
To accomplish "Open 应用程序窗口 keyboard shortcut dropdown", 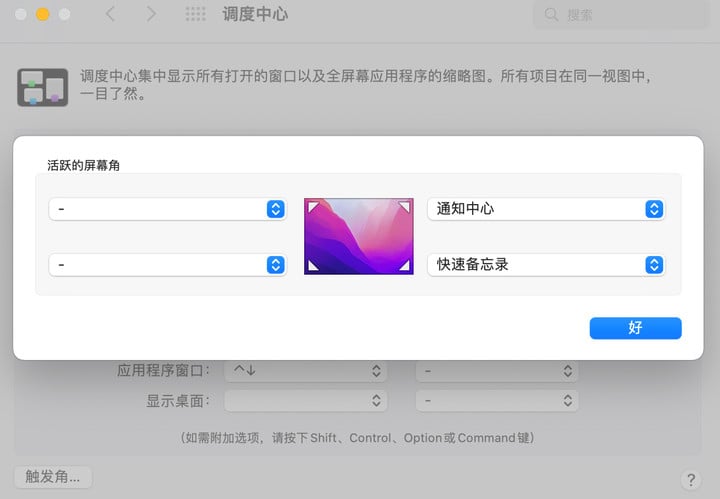I will click(x=305, y=371).
